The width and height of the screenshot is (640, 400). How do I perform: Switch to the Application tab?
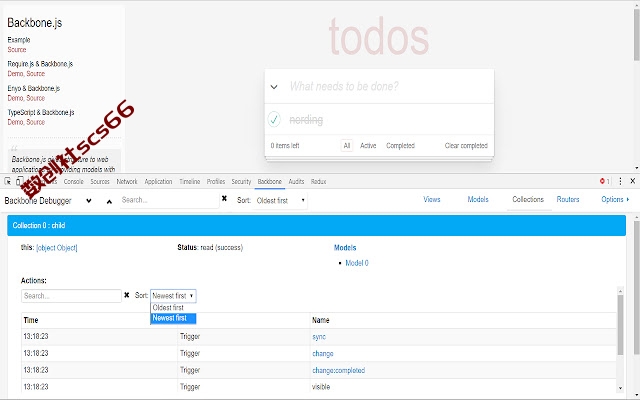158,182
